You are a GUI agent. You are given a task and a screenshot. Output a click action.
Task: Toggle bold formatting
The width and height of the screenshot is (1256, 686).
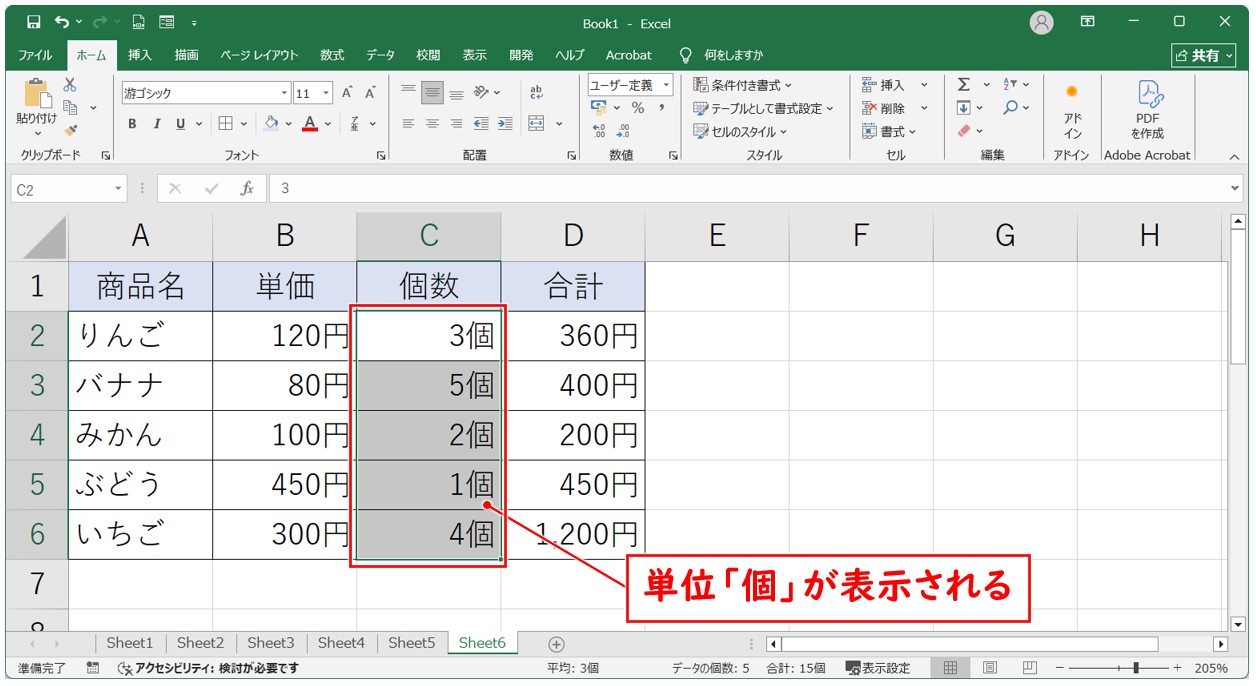click(132, 124)
